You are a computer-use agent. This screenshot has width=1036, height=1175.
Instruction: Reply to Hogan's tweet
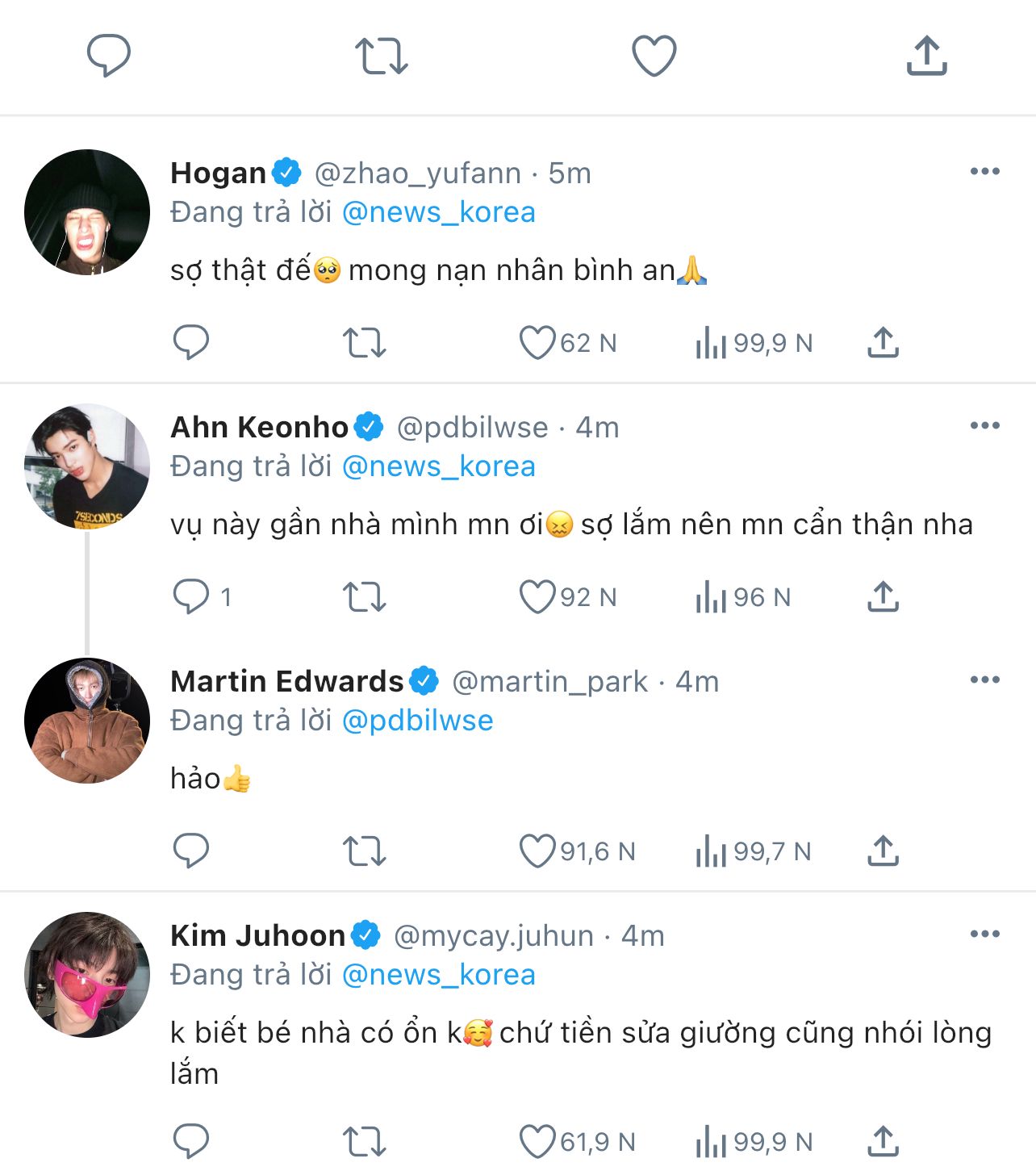pyautogui.click(x=191, y=342)
